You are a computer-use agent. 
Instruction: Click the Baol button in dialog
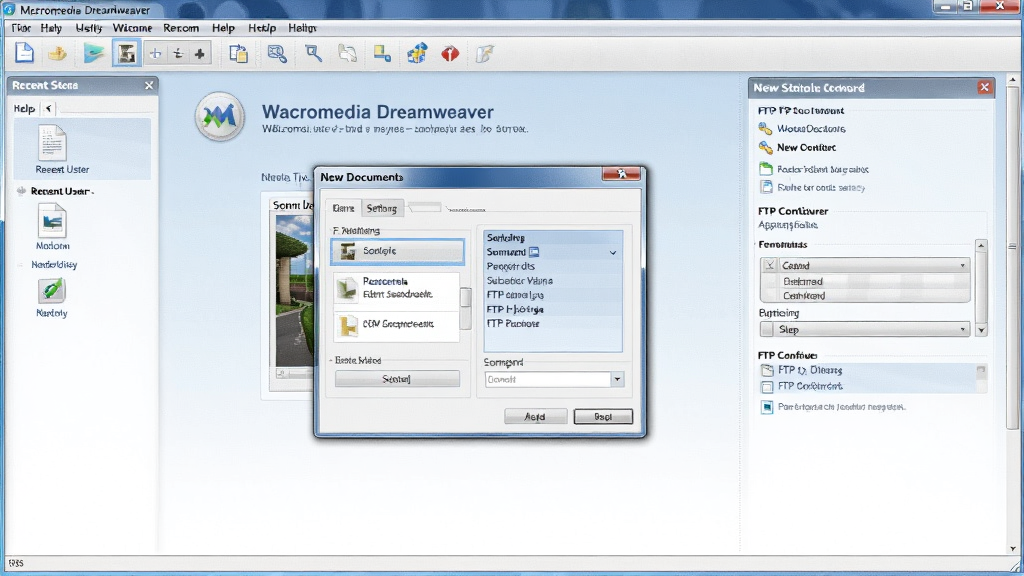click(x=603, y=416)
